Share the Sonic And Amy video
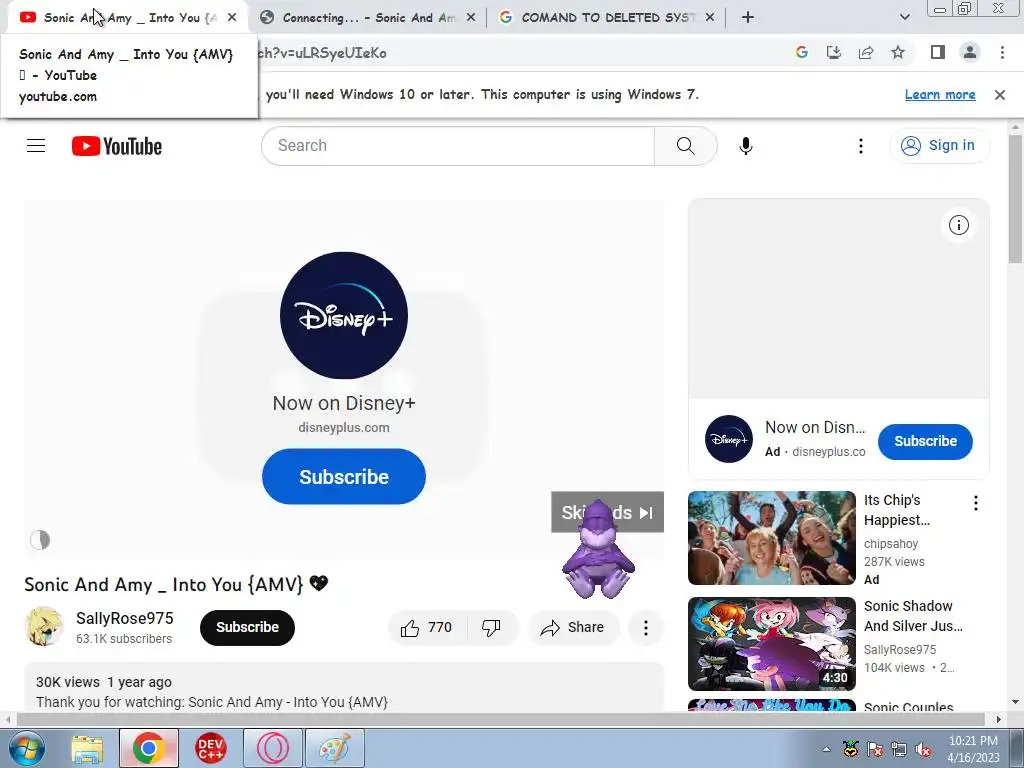This screenshot has width=1024, height=768. pos(572,628)
